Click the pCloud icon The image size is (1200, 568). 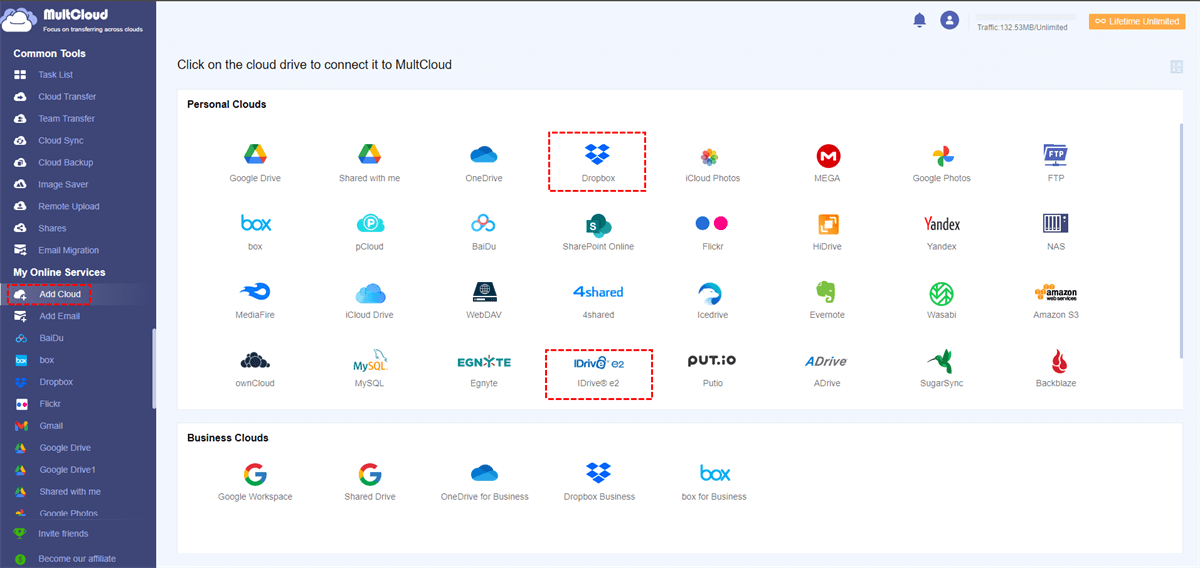coord(370,224)
